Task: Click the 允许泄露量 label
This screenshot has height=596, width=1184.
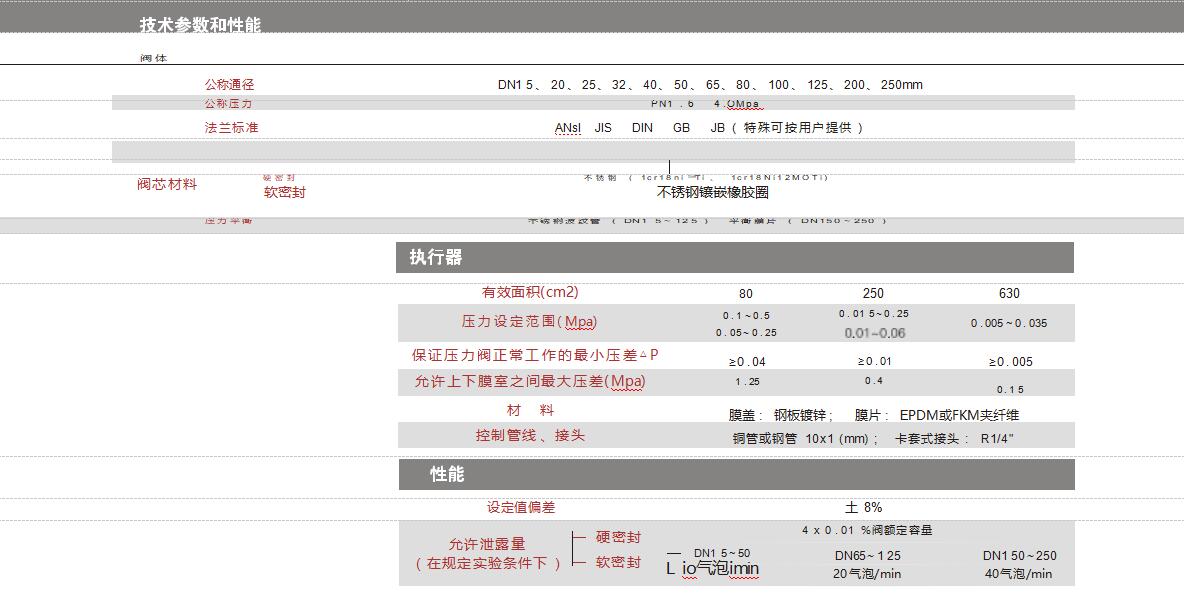Action: [487, 544]
